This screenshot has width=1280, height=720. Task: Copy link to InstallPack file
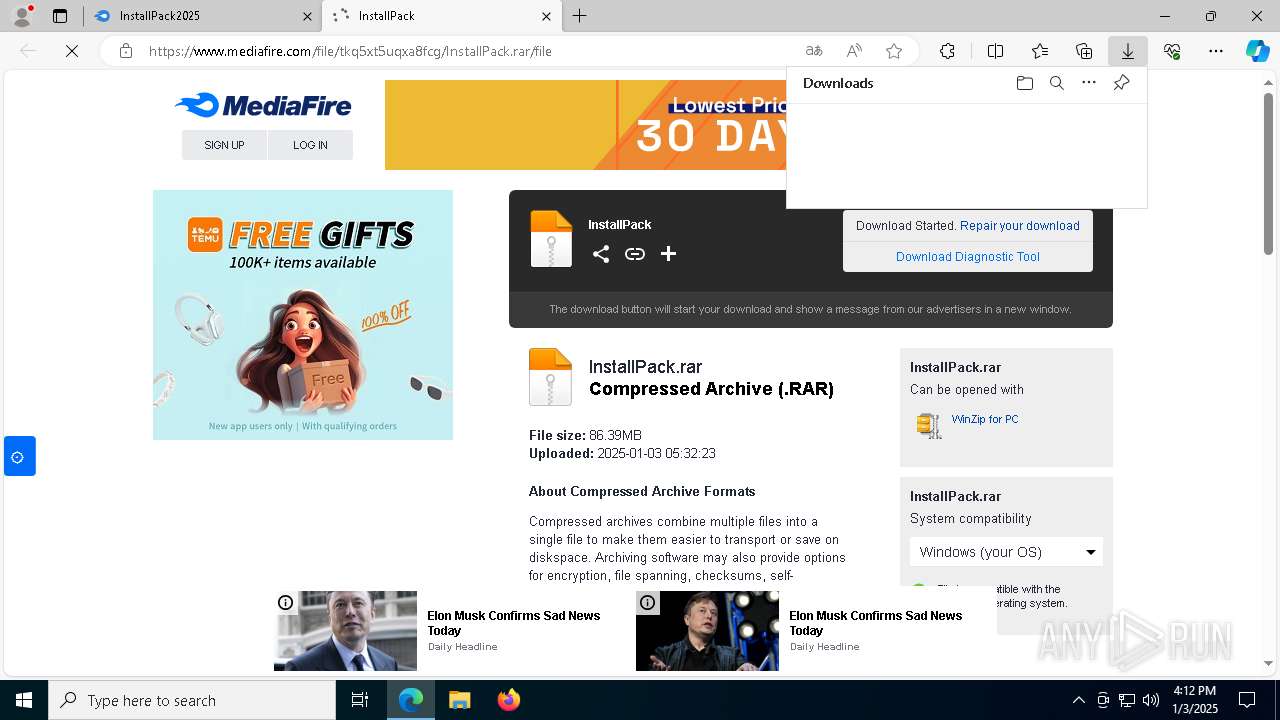[635, 254]
